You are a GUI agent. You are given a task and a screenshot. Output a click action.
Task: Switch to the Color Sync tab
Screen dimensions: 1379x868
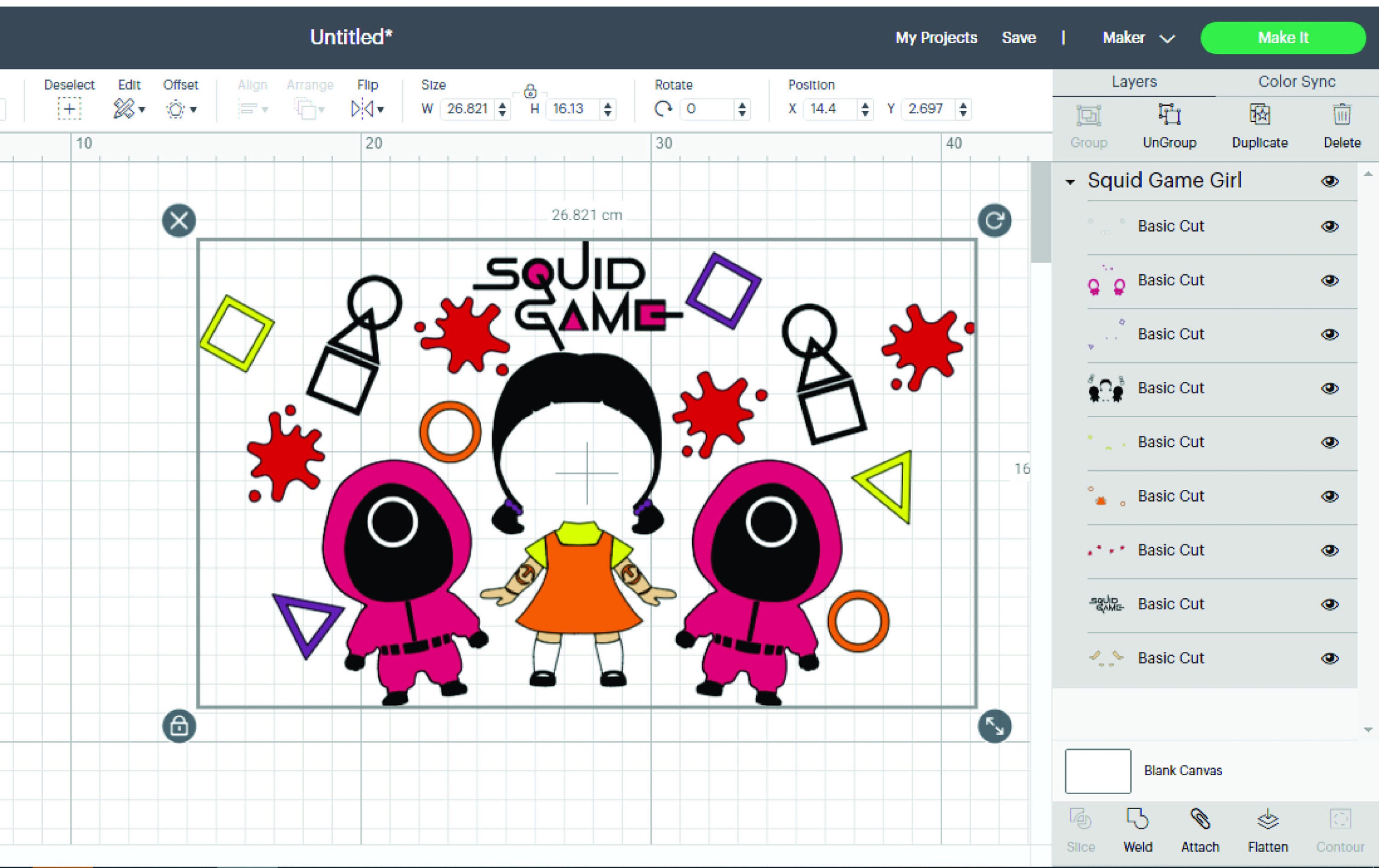pyautogui.click(x=1297, y=82)
